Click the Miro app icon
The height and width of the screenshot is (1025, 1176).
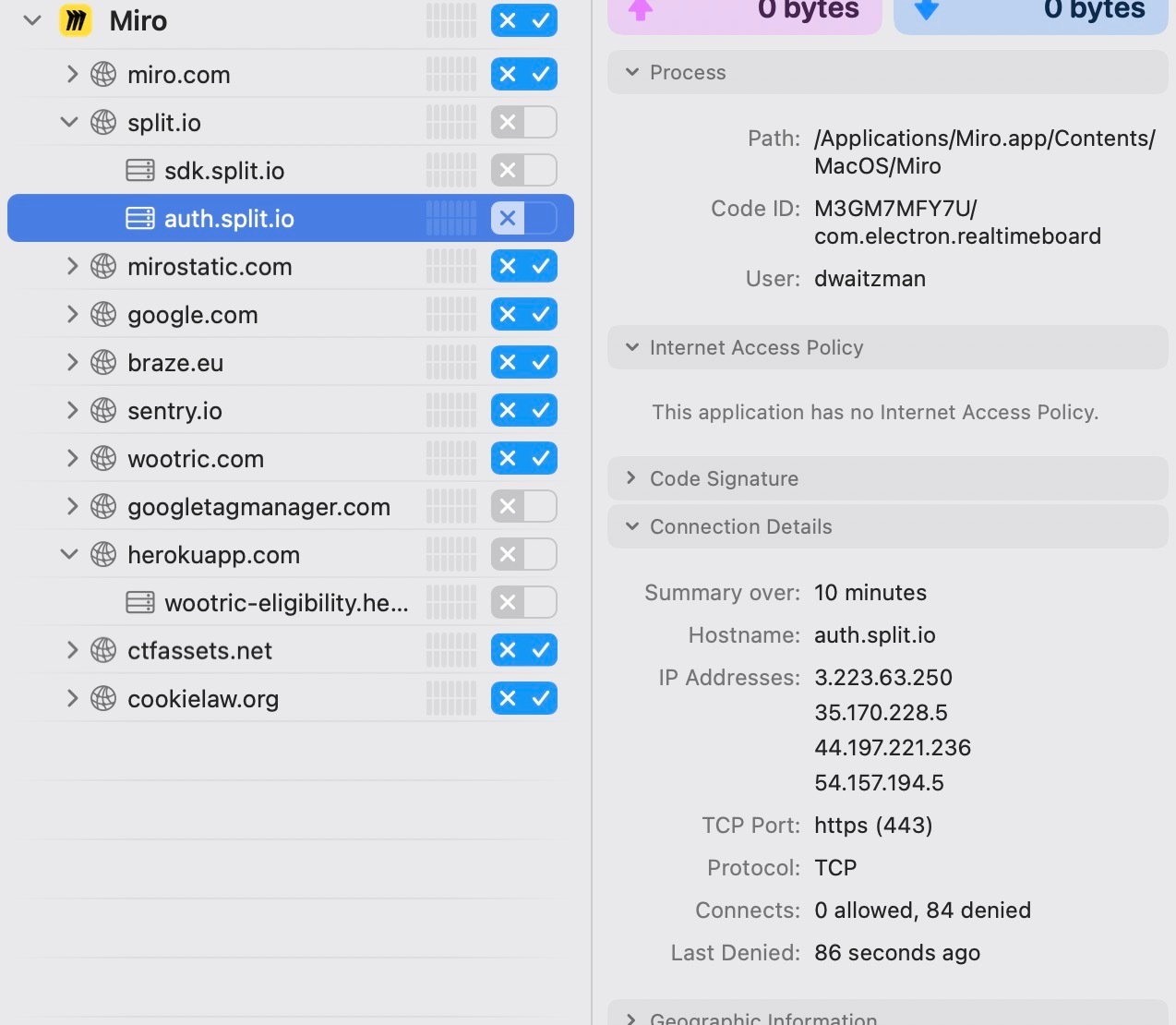click(x=76, y=20)
